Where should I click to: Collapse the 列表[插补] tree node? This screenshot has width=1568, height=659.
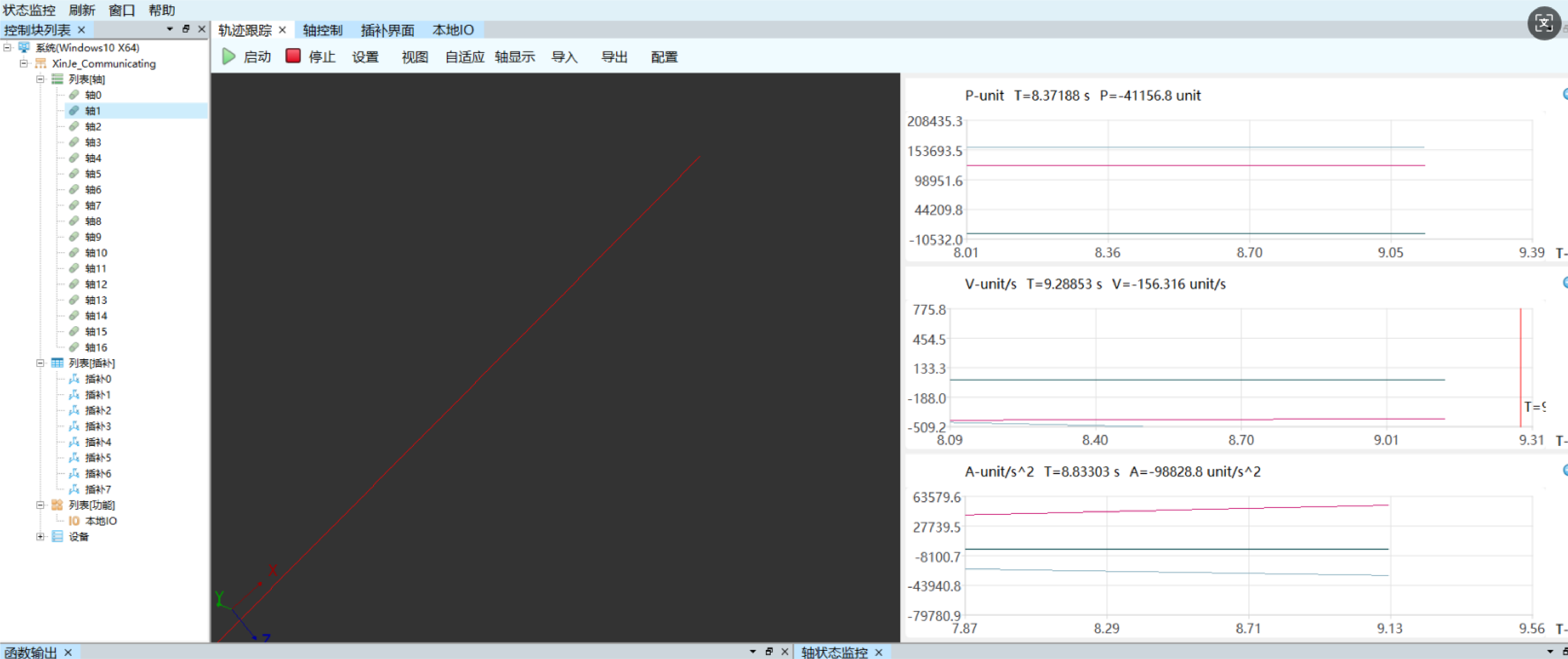pyautogui.click(x=40, y=363)
